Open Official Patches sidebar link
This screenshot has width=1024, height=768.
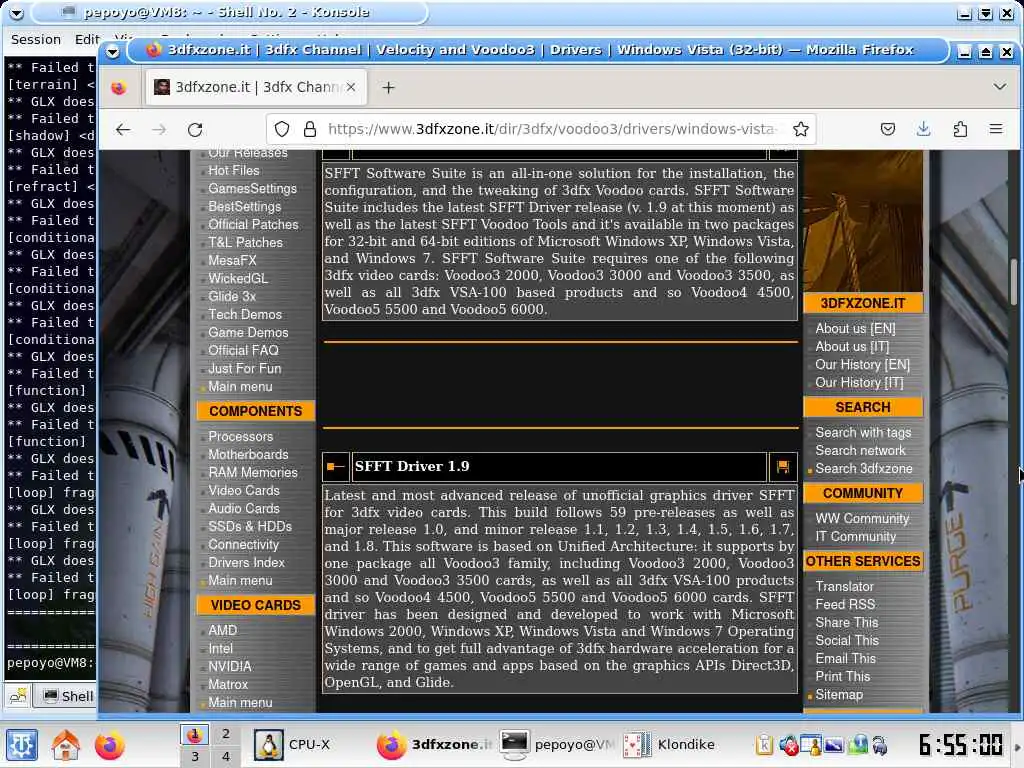click(253, 225)
